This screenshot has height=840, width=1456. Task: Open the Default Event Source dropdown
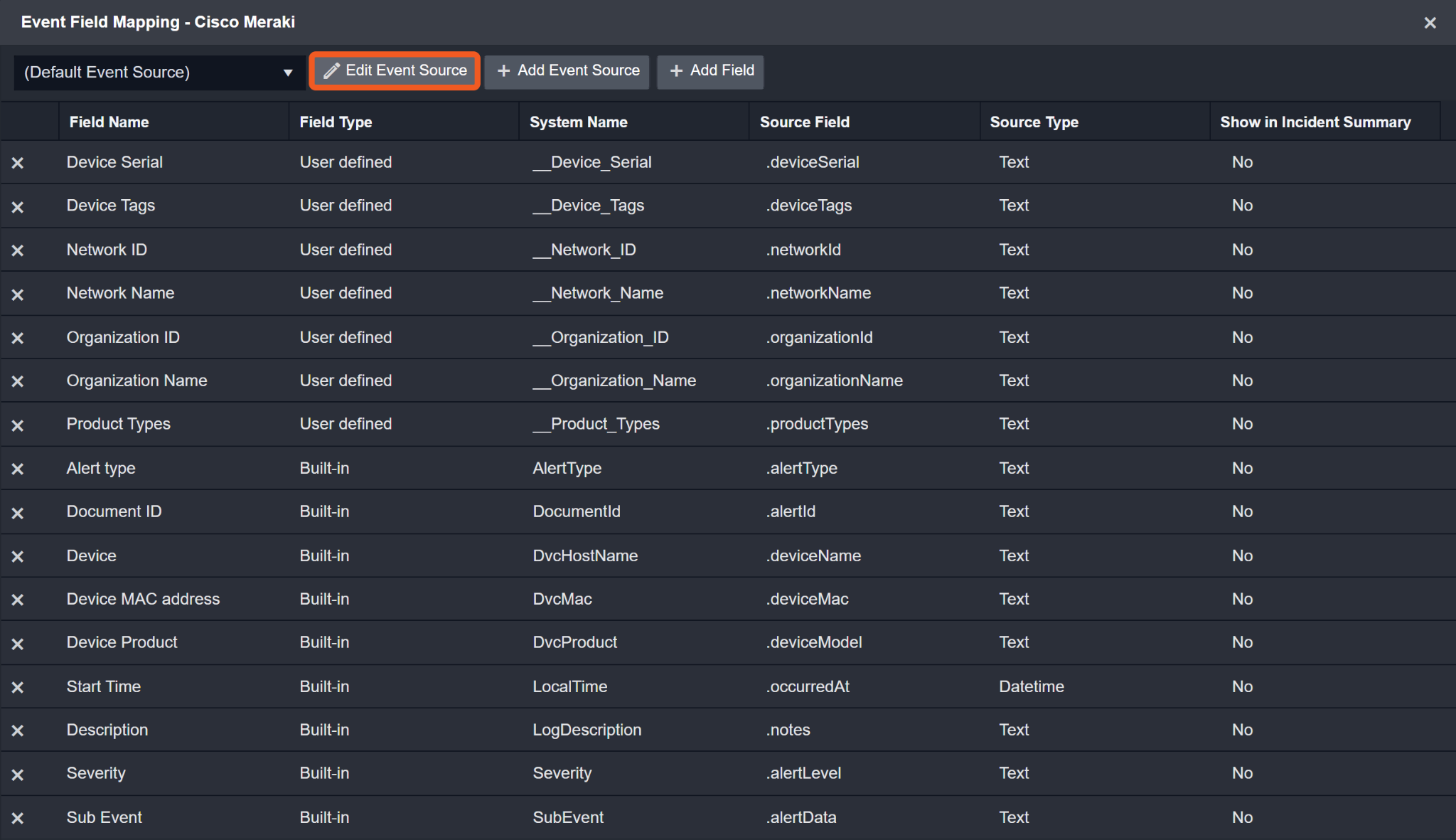pos(159,72)
